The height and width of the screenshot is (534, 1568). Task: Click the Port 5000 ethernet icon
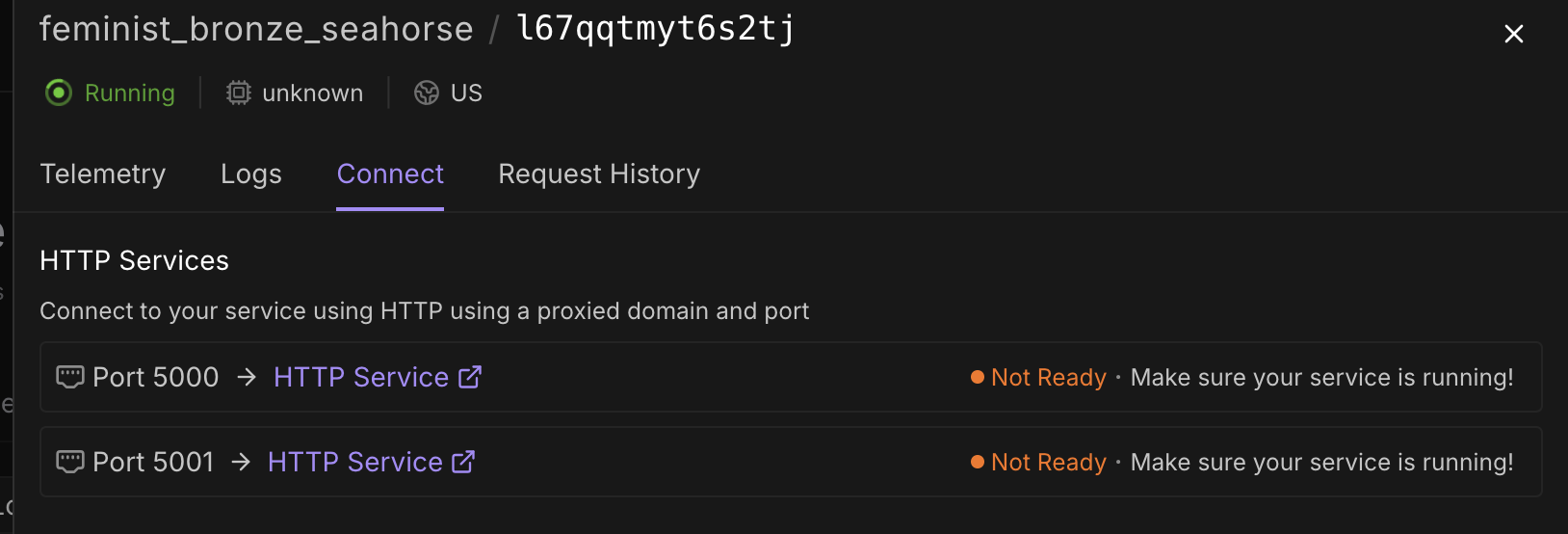(70, 377)
